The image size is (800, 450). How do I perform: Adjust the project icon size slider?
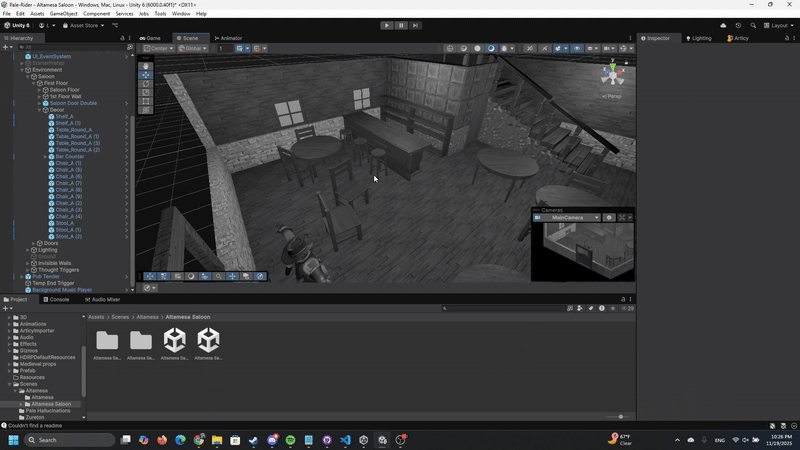[620, 417]
